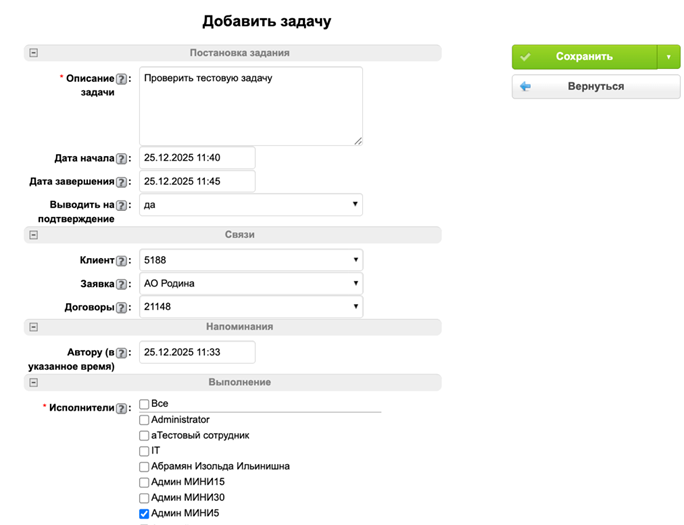
Task: Click help icon beside Дата начала
Action: tap(122, 158)
